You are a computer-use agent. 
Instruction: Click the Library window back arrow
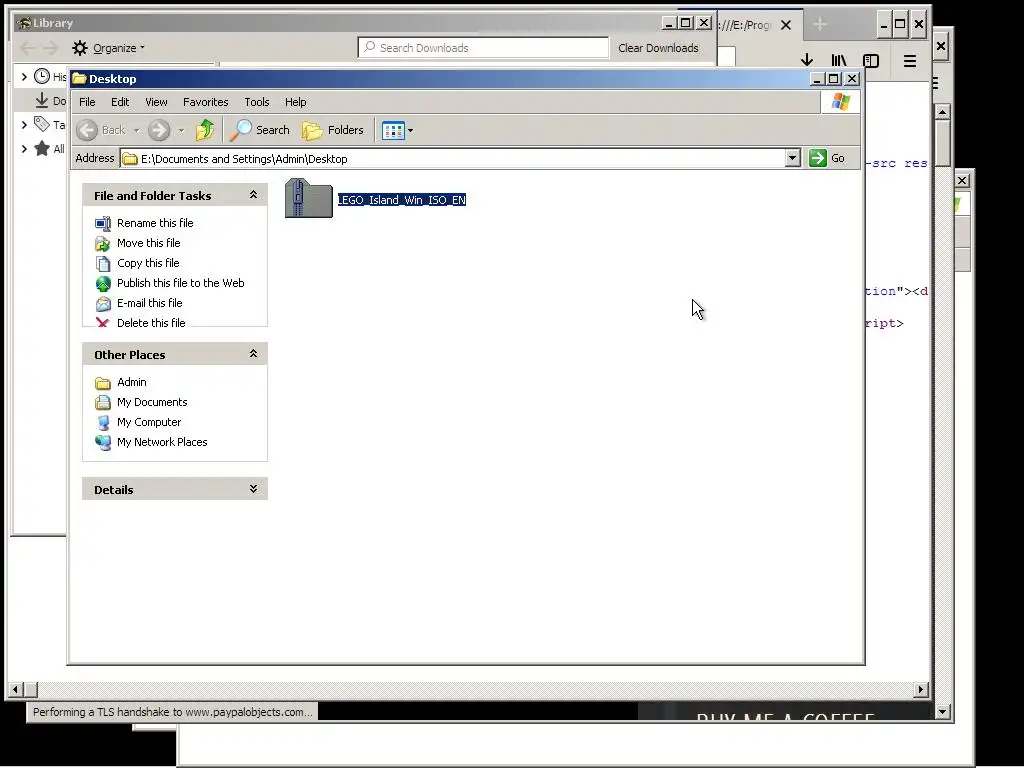click(28, 48)
